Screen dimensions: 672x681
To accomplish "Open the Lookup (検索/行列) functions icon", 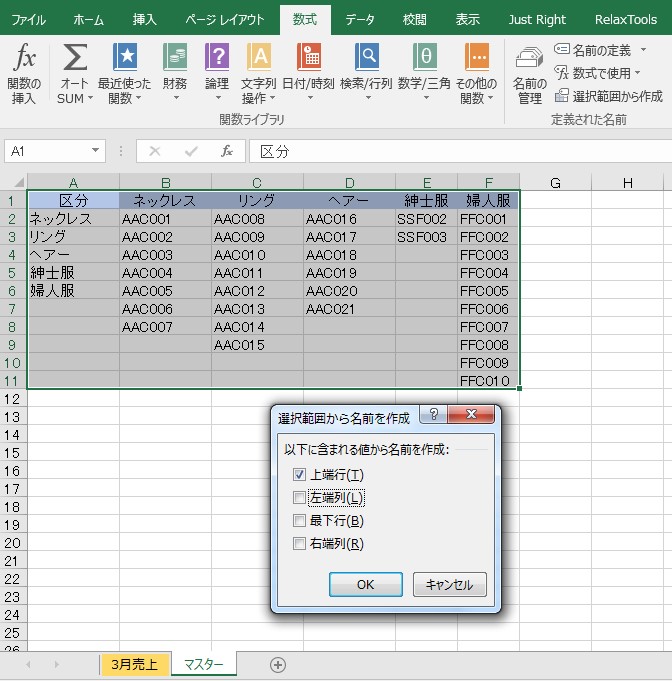I will (x=367, y=57).
